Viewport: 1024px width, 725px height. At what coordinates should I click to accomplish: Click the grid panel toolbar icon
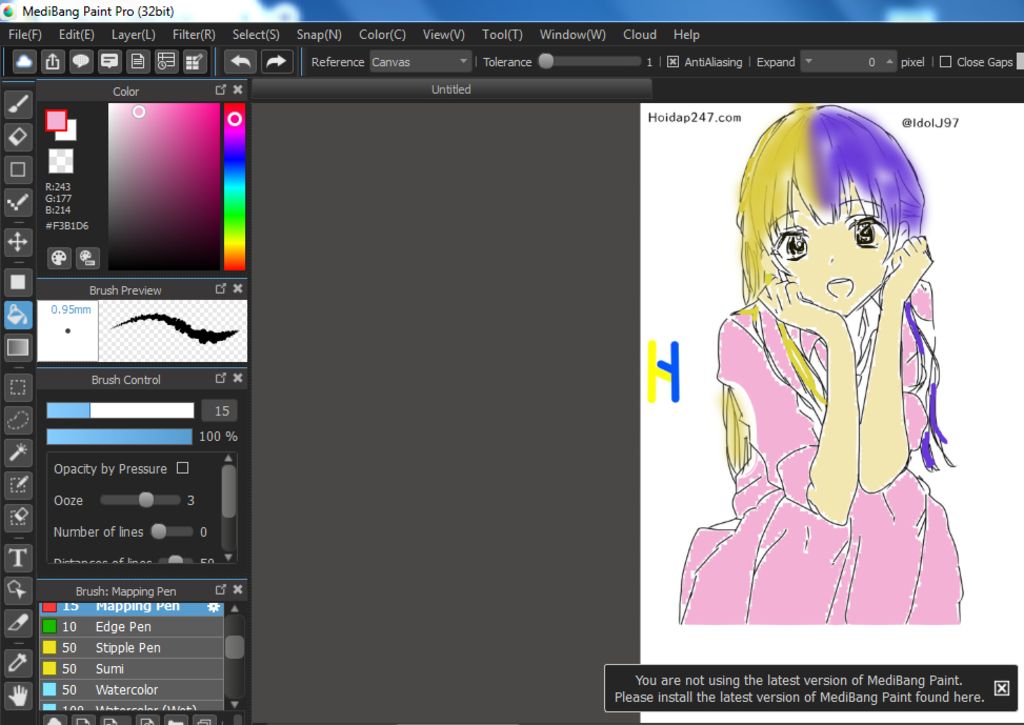194,62
